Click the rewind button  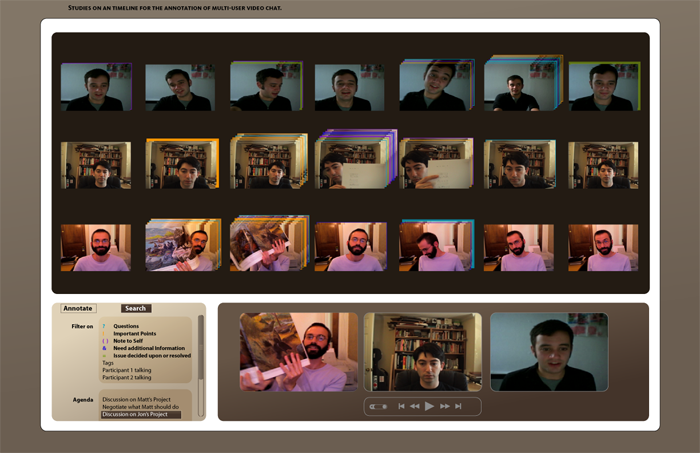(x=415, y=406)
